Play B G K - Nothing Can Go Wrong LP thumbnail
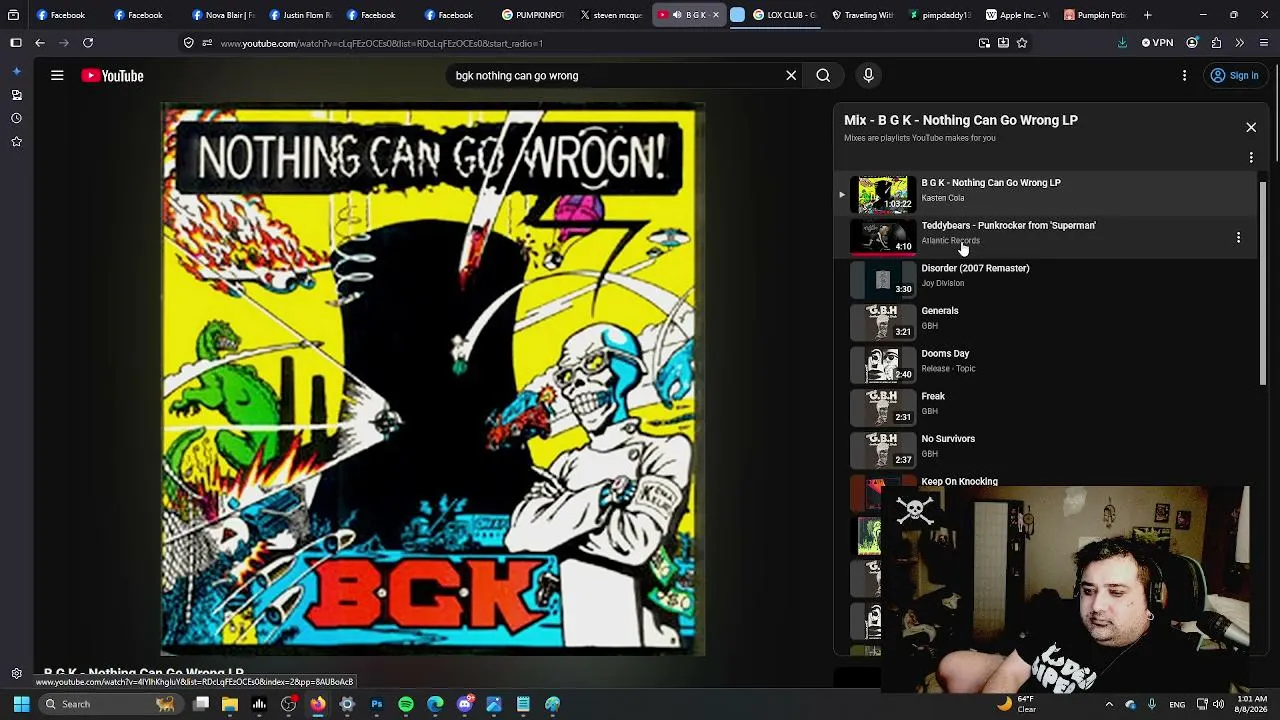The height and width of the screenshot is (720, 1280). pyautogui.click(x=883, y=194)
